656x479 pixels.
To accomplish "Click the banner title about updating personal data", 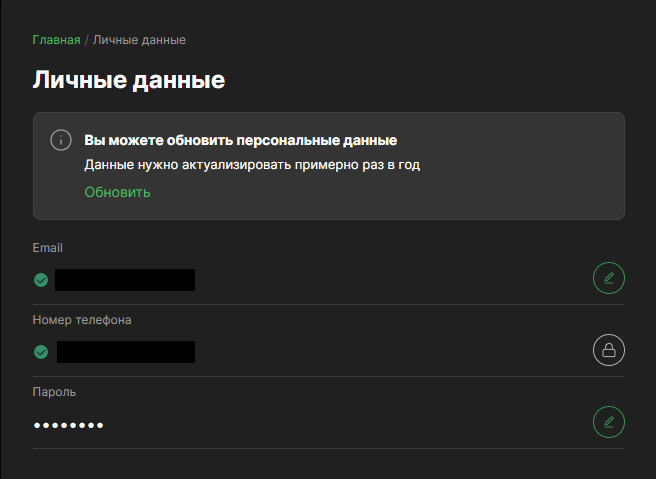I will point(241,140).
